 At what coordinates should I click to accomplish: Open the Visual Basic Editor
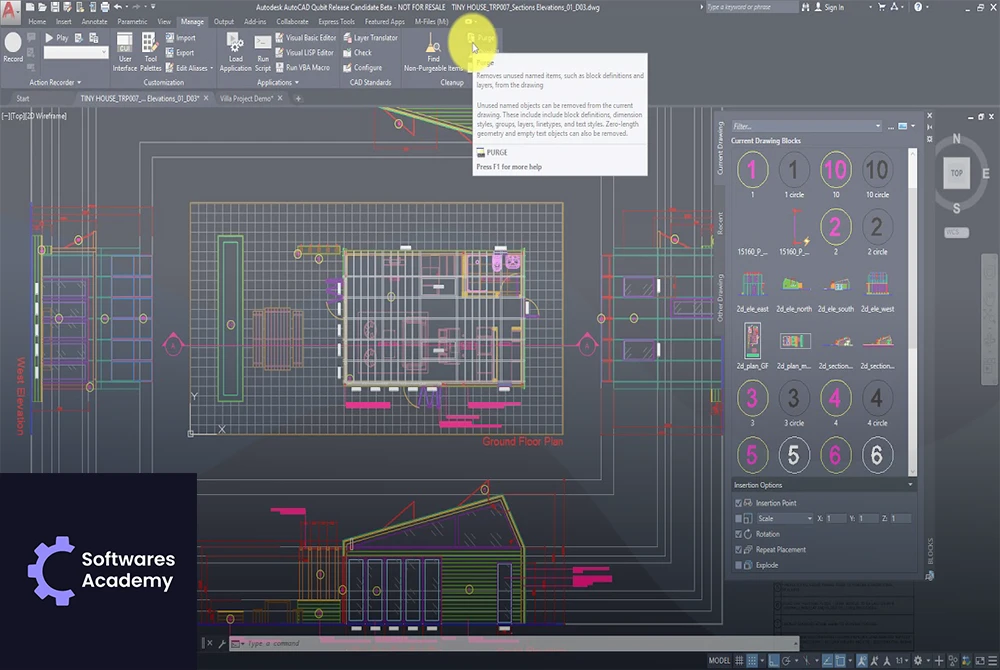[306, 38]
